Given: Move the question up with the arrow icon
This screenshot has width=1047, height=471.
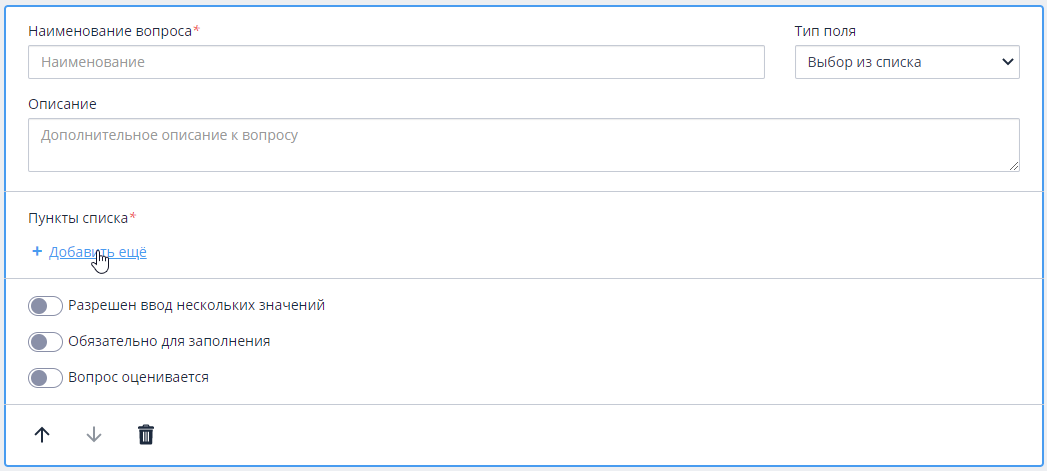Looking at the screenshot, I should pyautogui.click(x=42, y=435).
